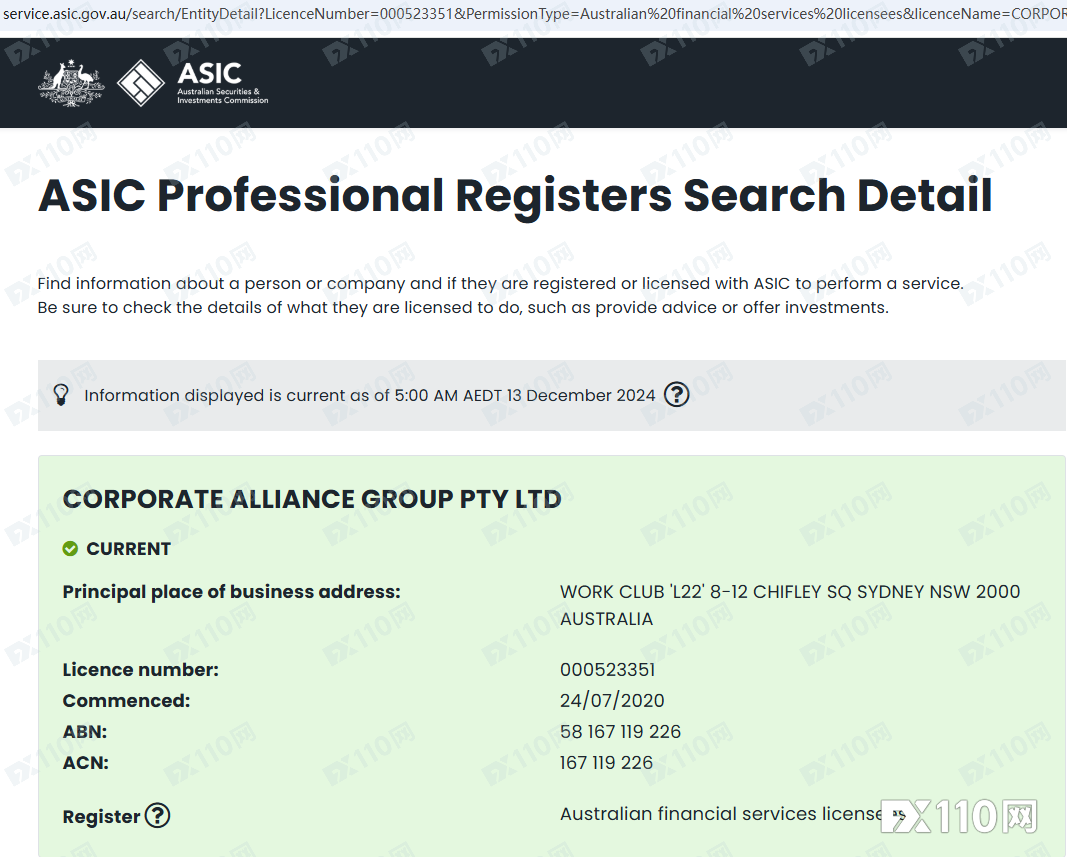Open help icon beside information date

677,395
